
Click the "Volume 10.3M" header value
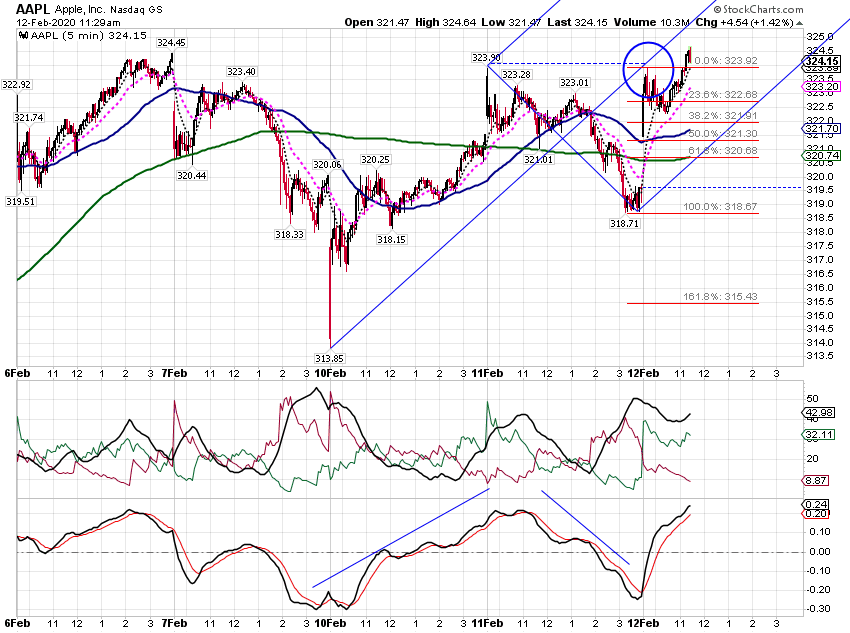pos(652,23)
